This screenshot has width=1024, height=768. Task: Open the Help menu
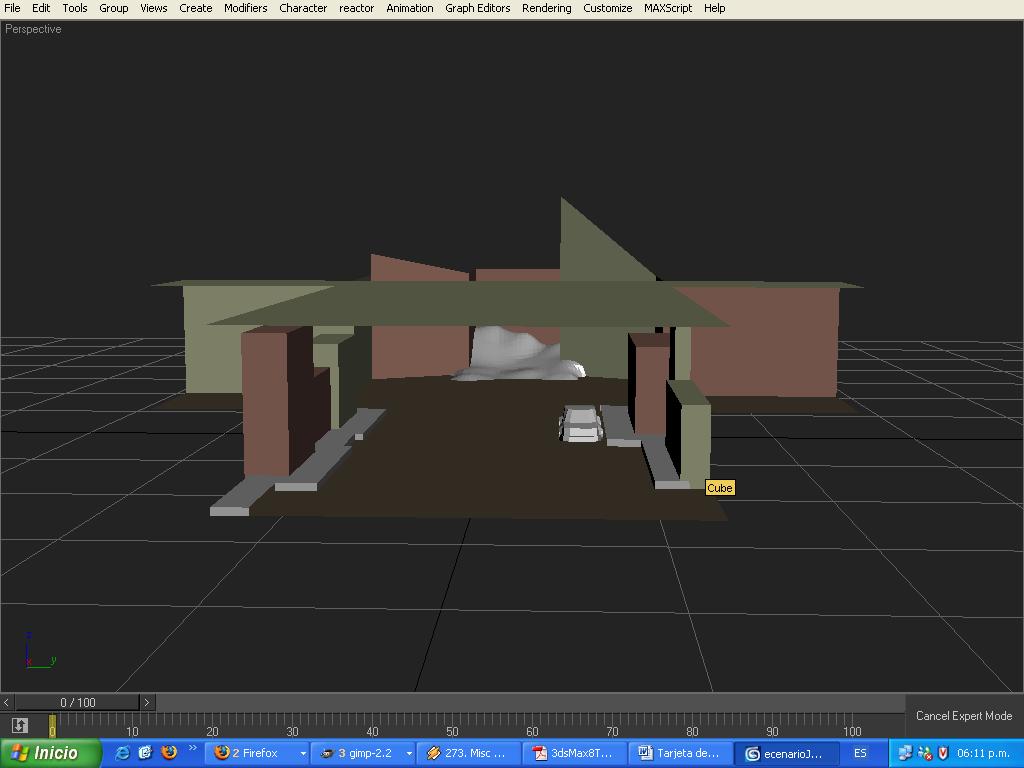714,8
